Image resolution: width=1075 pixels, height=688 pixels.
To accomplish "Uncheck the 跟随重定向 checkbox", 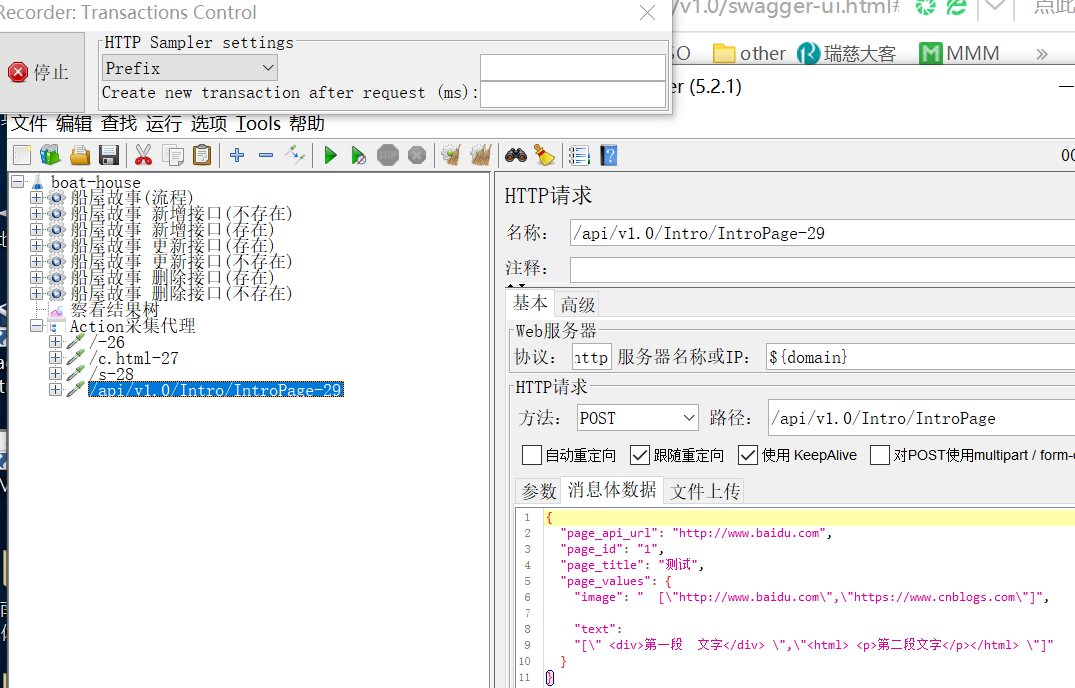I will coord(640,455).
